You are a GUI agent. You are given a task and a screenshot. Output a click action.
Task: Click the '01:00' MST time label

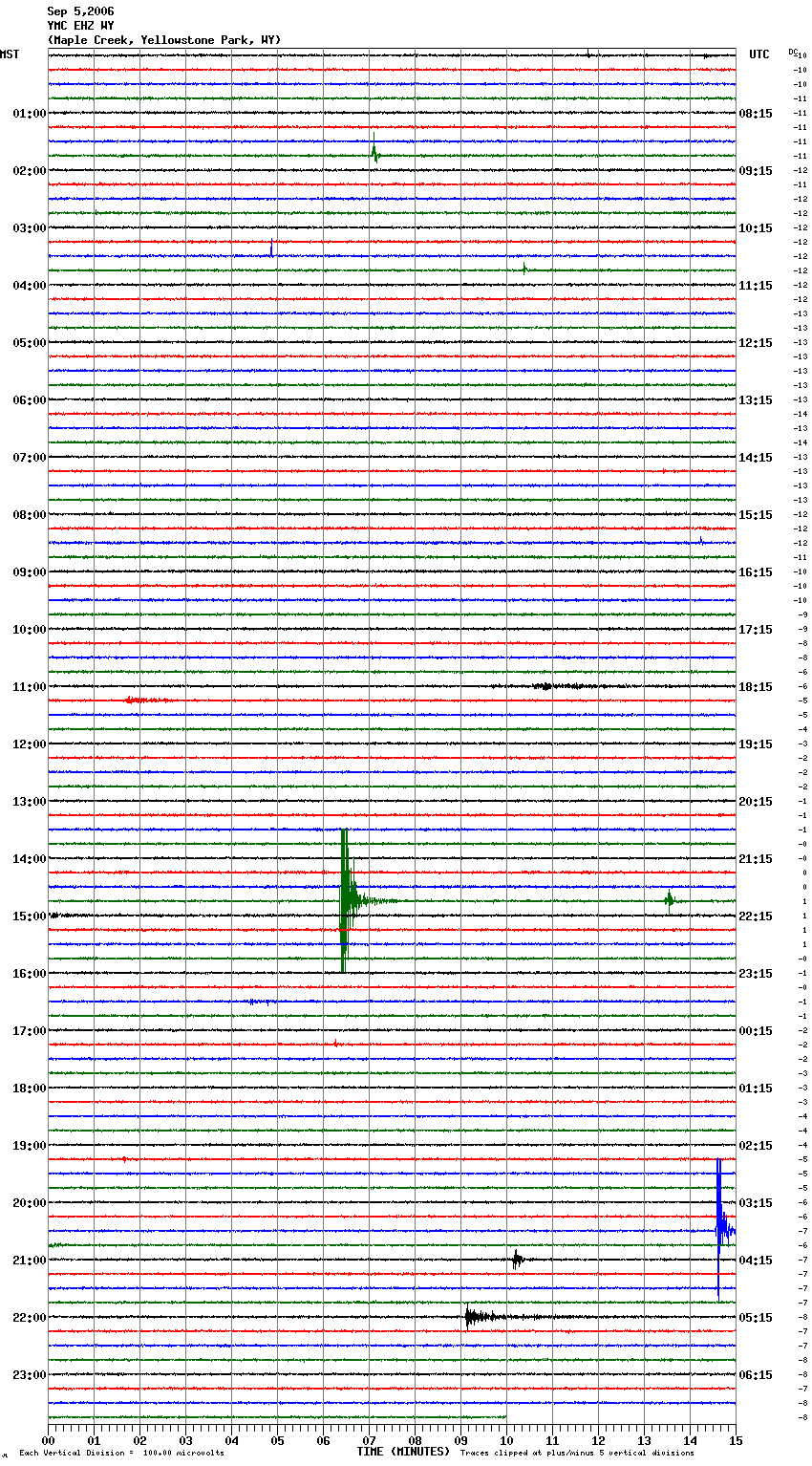coord(29,114)
